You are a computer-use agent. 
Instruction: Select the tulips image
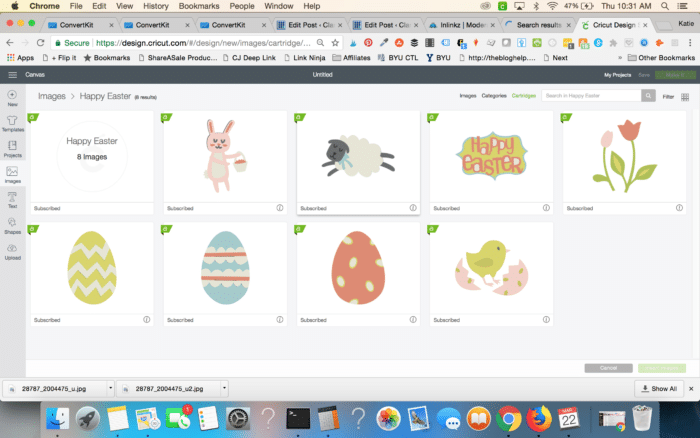624,156
